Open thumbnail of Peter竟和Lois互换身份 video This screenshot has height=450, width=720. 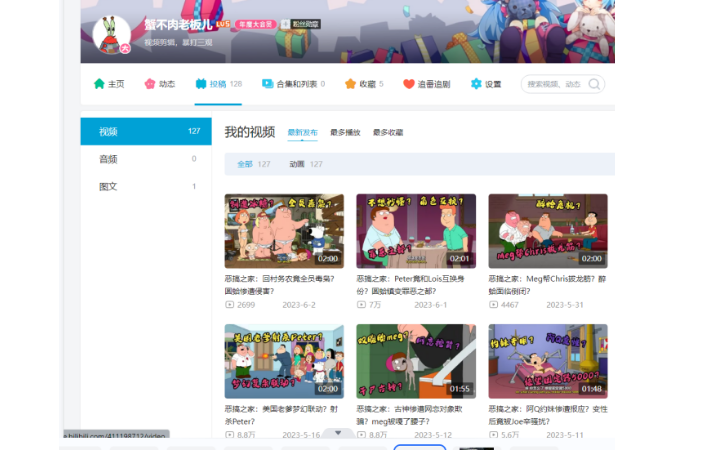tap(416, 231)
